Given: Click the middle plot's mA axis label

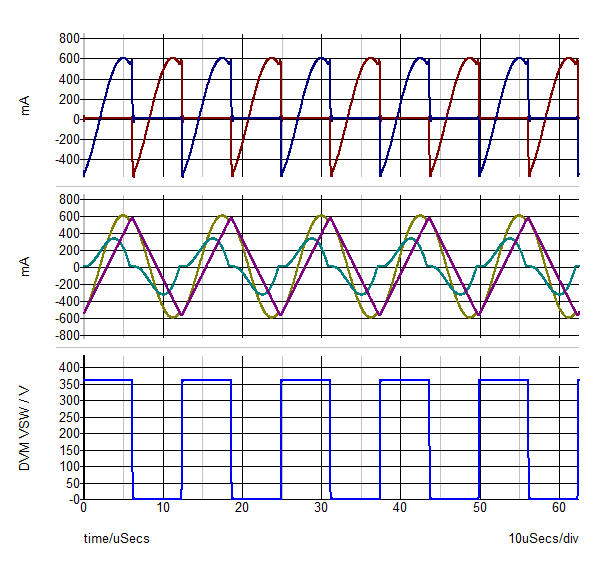Looking at the screenshot, I should (x=27, y=266).
